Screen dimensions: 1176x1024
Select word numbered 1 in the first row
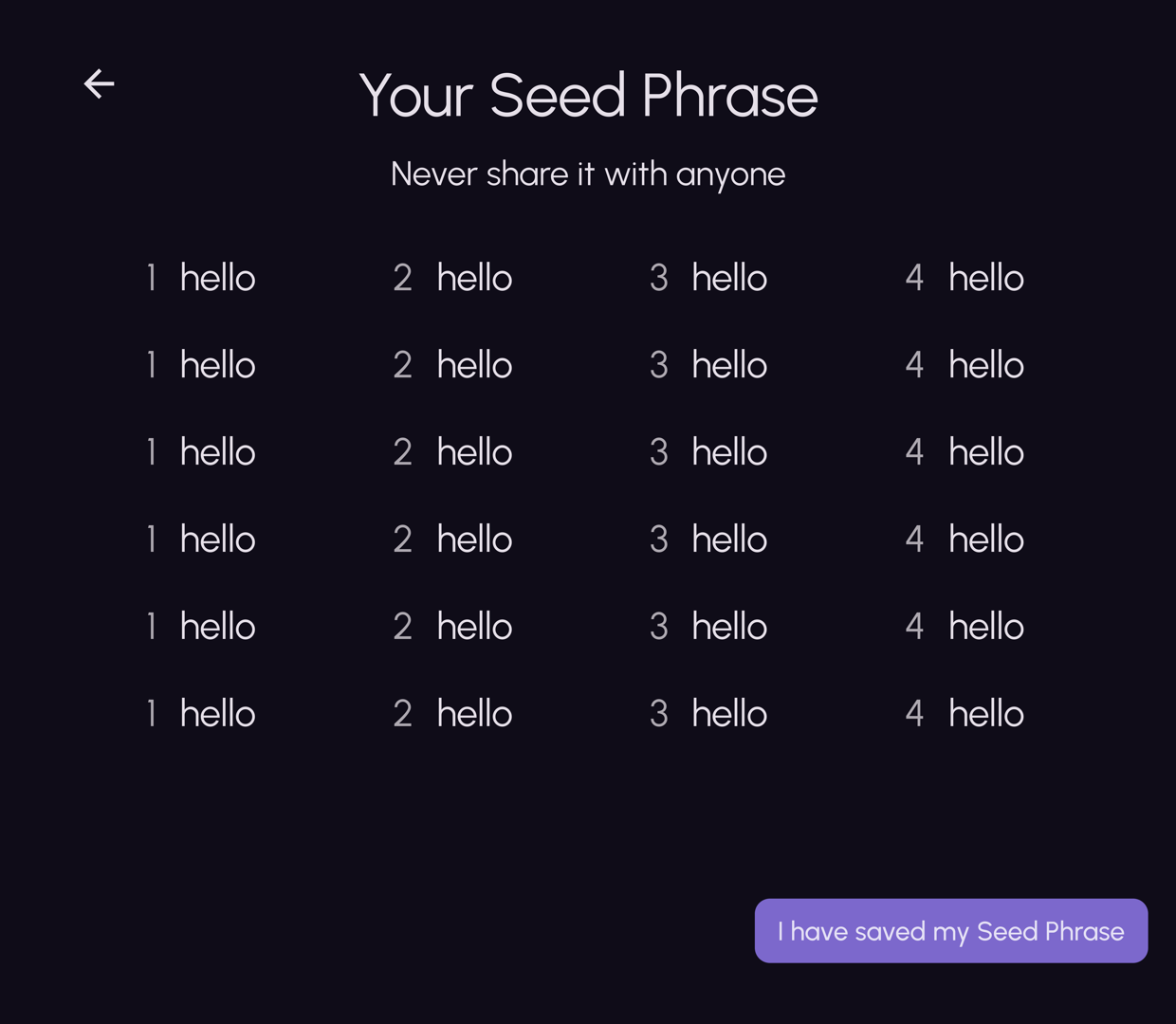coord(201,278)
